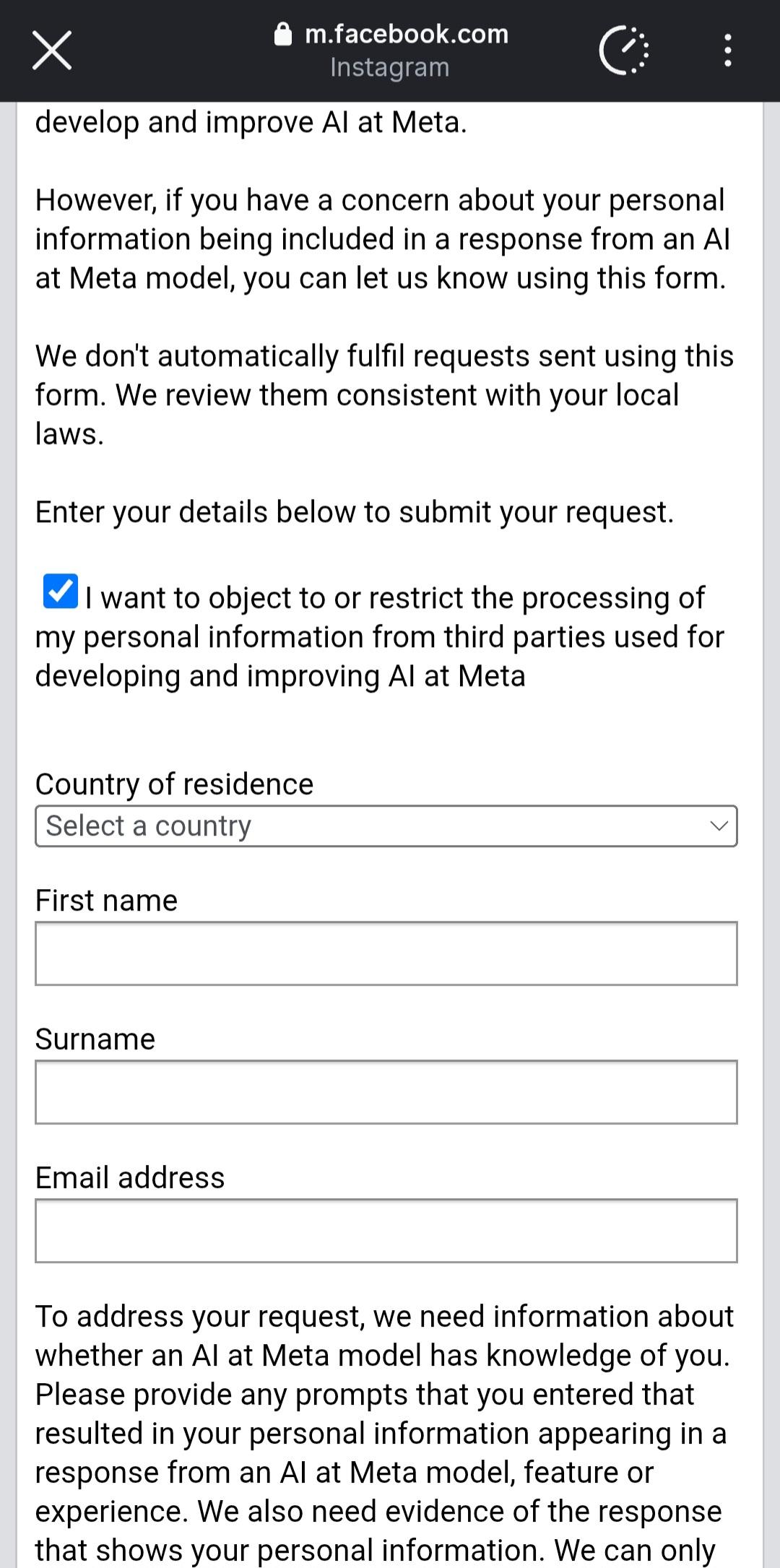
Task: Tap the "Surname" field label
Action: [x=95, y=1039]
